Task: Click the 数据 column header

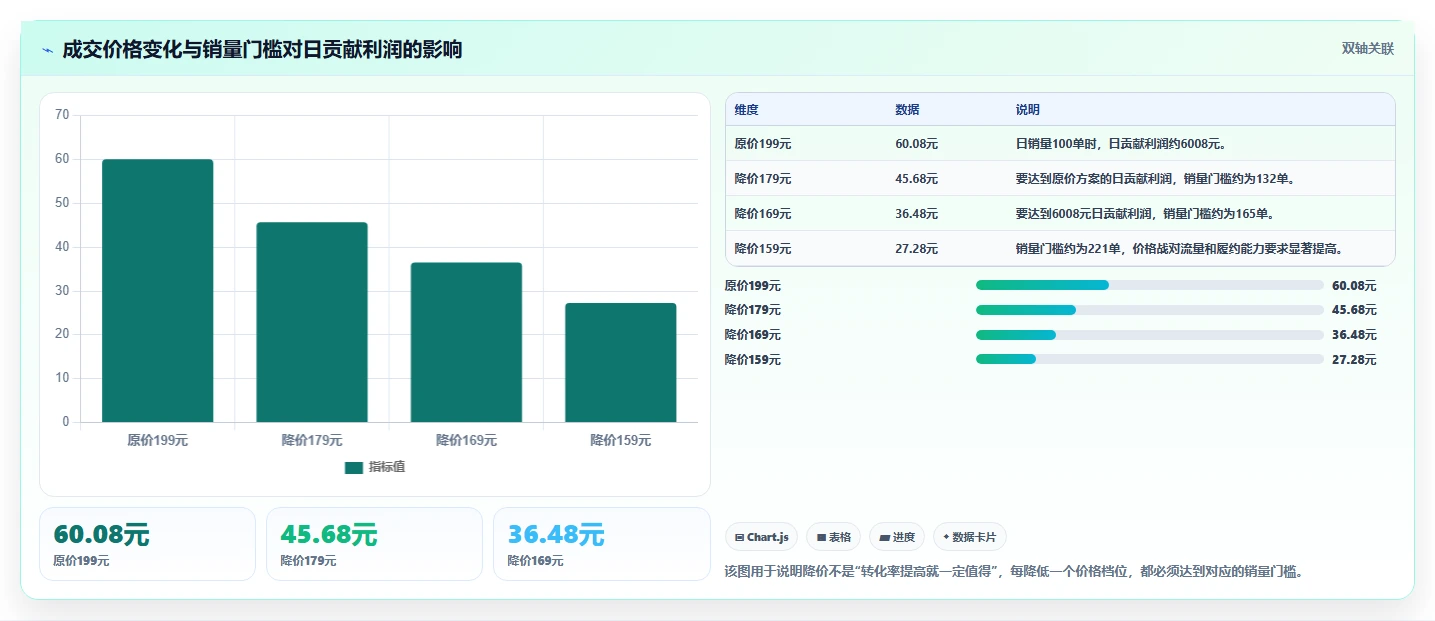Action: click(907, 110)
